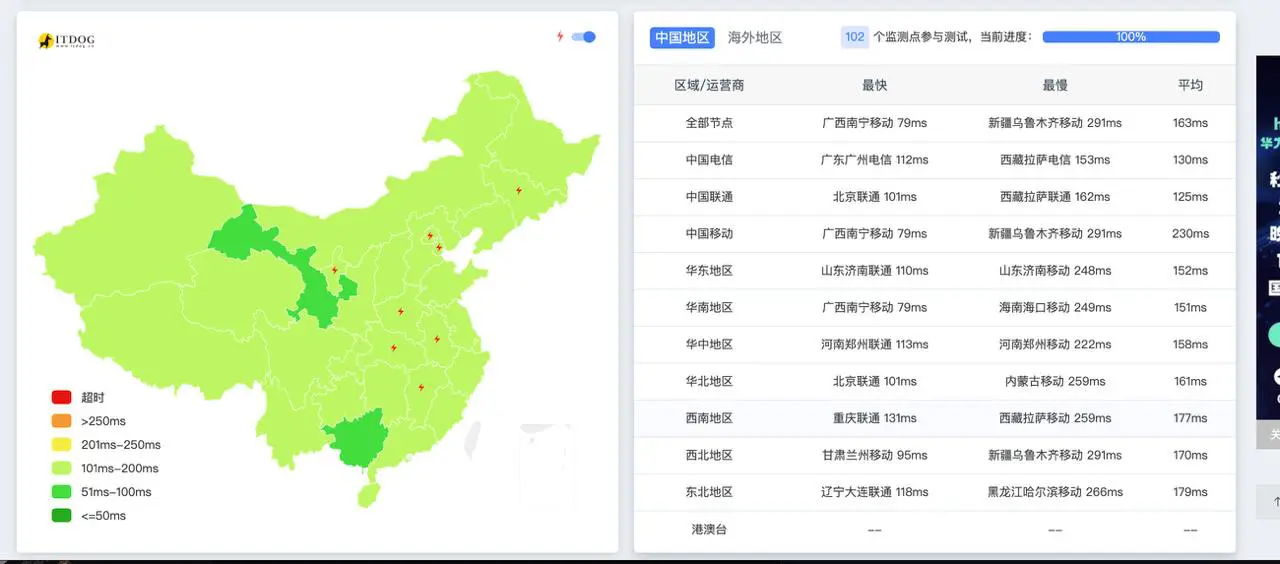Click the southernmost lightning marker on the map
Image resolution: width=1280 pixels, height=564 pixels.
[x=421, y=387]
